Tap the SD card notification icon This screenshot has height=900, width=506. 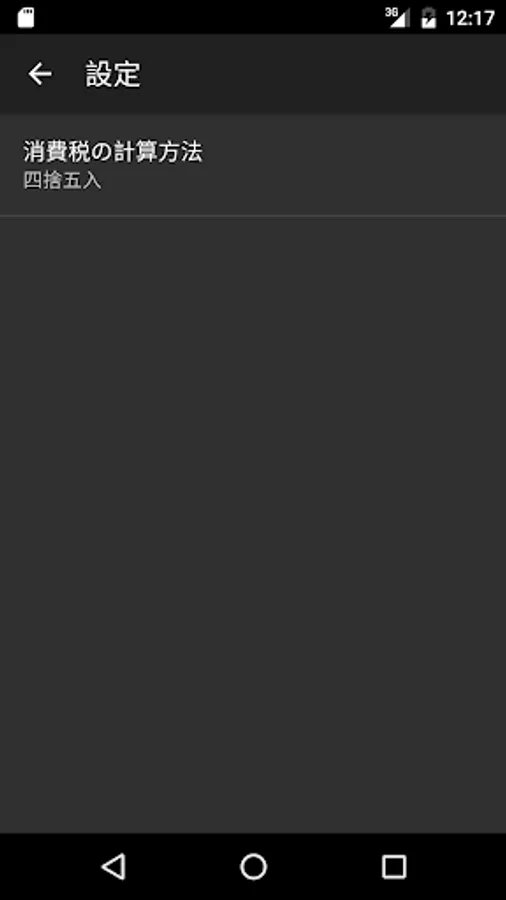pyautogui.click(x=26, y=17)
